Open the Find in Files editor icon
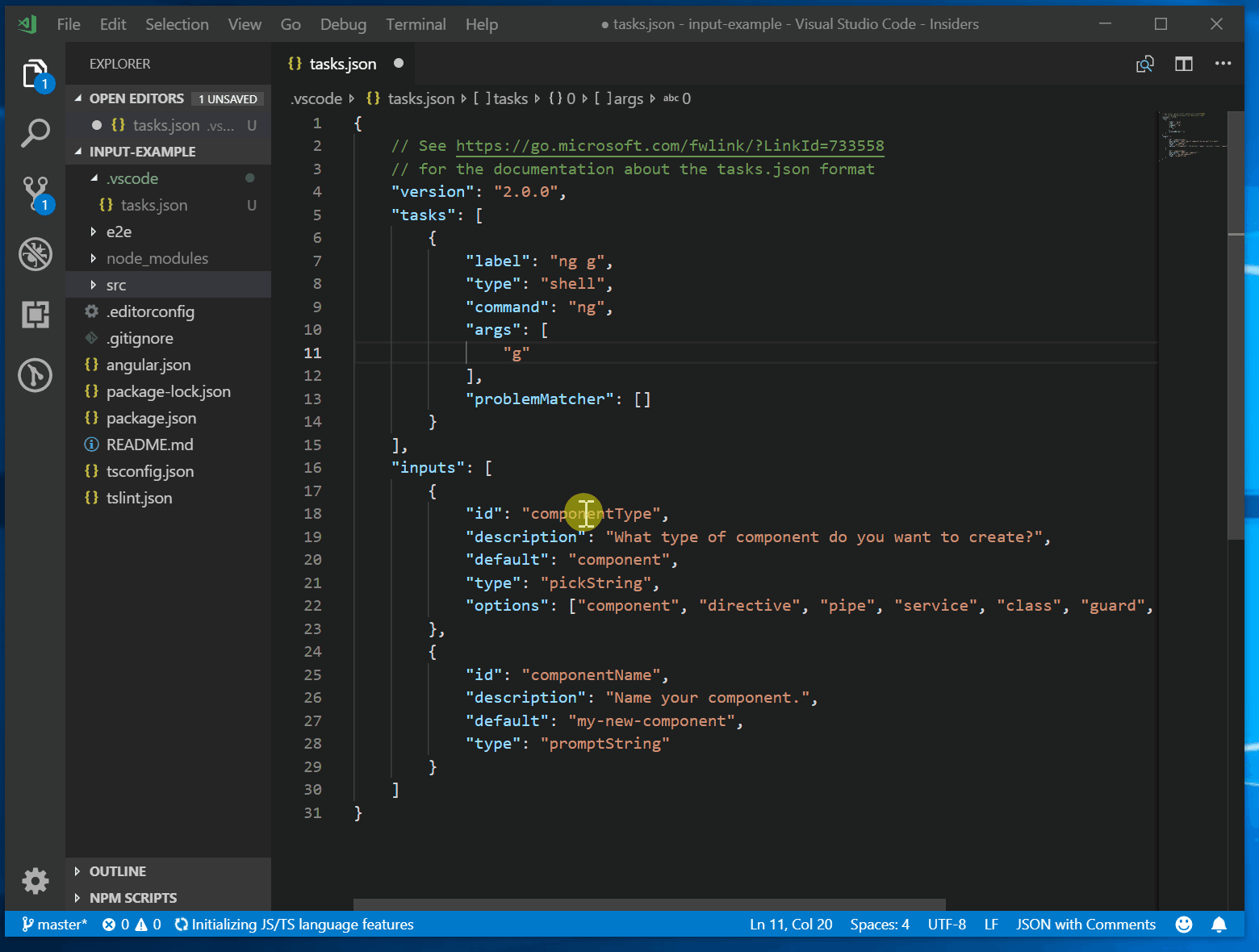Viewport: 1259px width, 952px height. click(1144, 64)
